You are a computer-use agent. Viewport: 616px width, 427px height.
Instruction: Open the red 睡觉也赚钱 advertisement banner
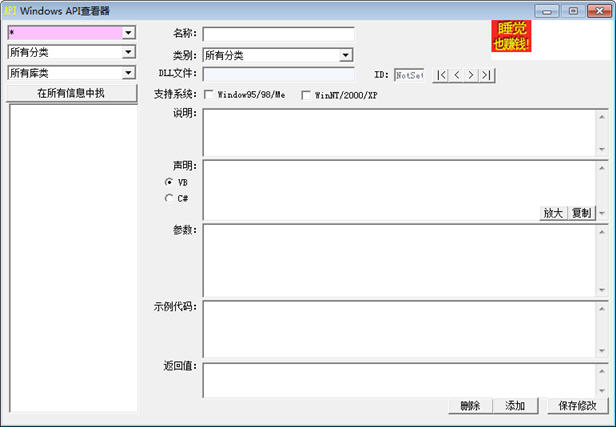click(x=511, y=36)
